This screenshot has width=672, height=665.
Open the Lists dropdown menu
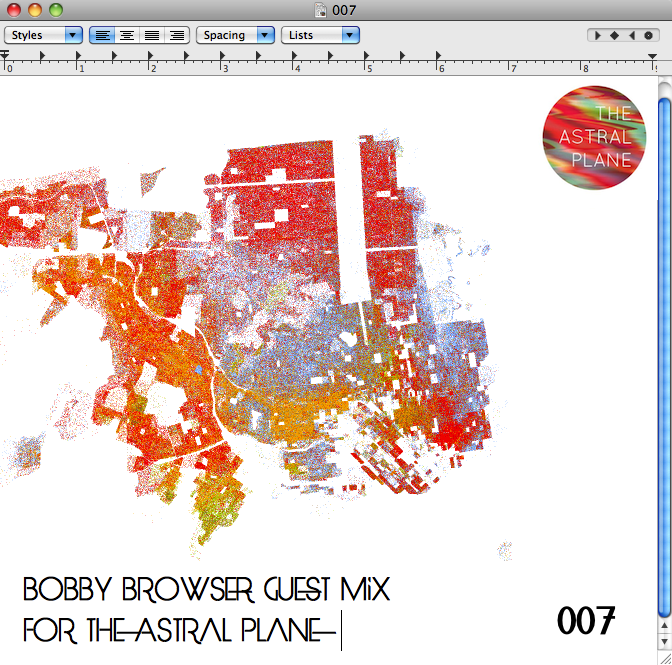[320, 35]
